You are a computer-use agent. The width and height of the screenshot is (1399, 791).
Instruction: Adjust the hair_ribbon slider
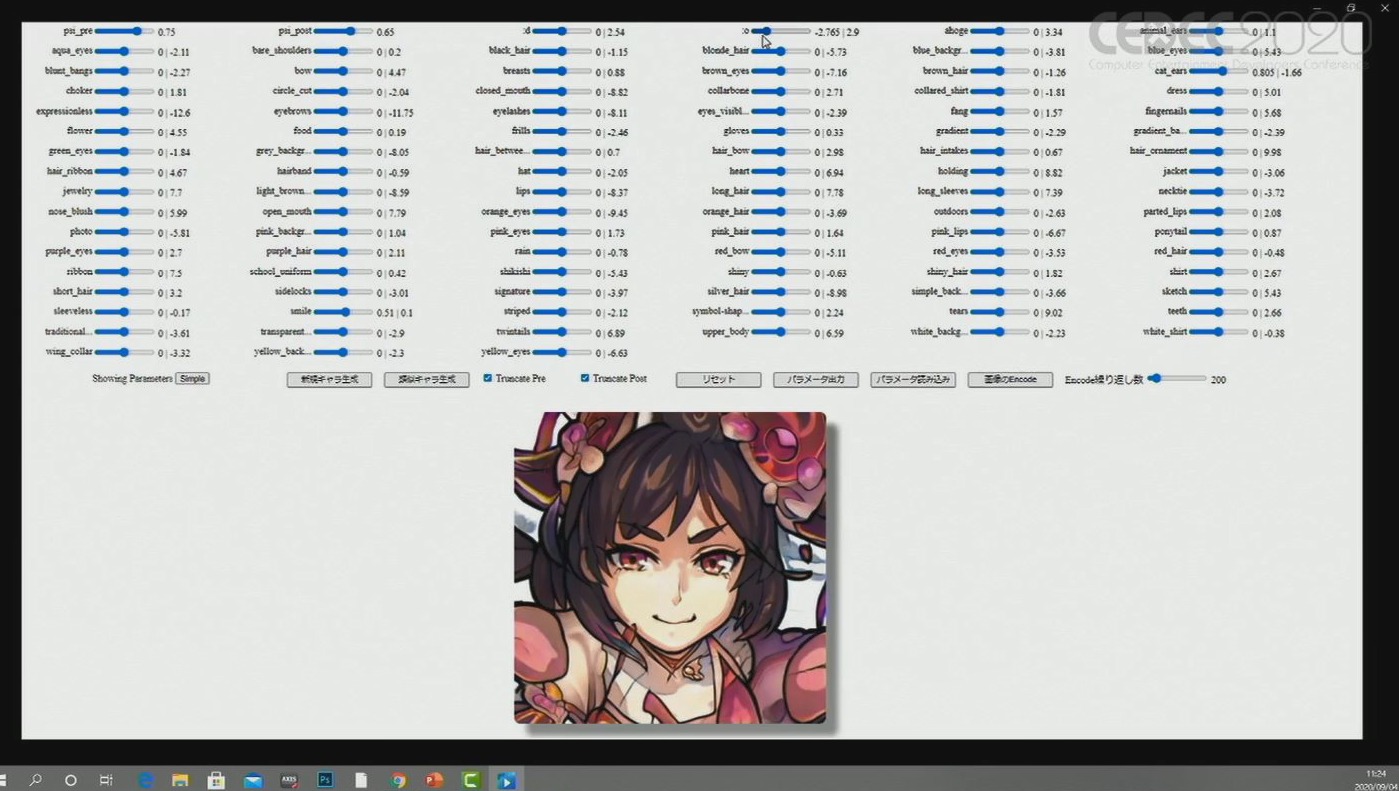click(x=124, y=171)
